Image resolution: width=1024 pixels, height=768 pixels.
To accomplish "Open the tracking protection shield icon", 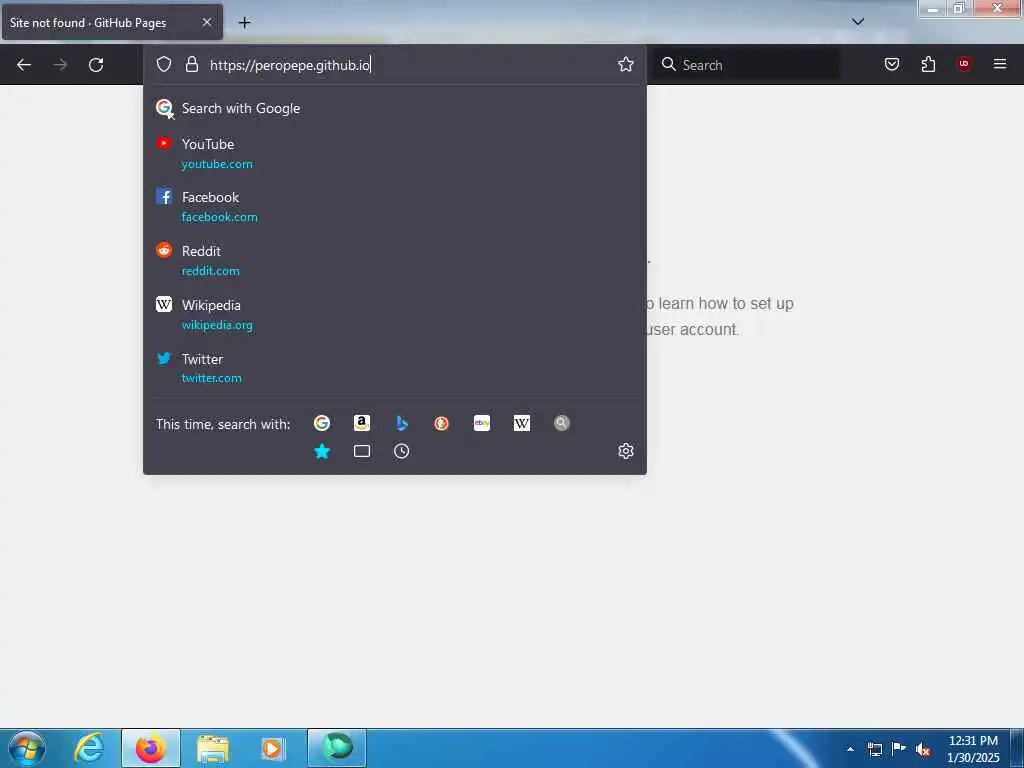I will coord(164,64).
